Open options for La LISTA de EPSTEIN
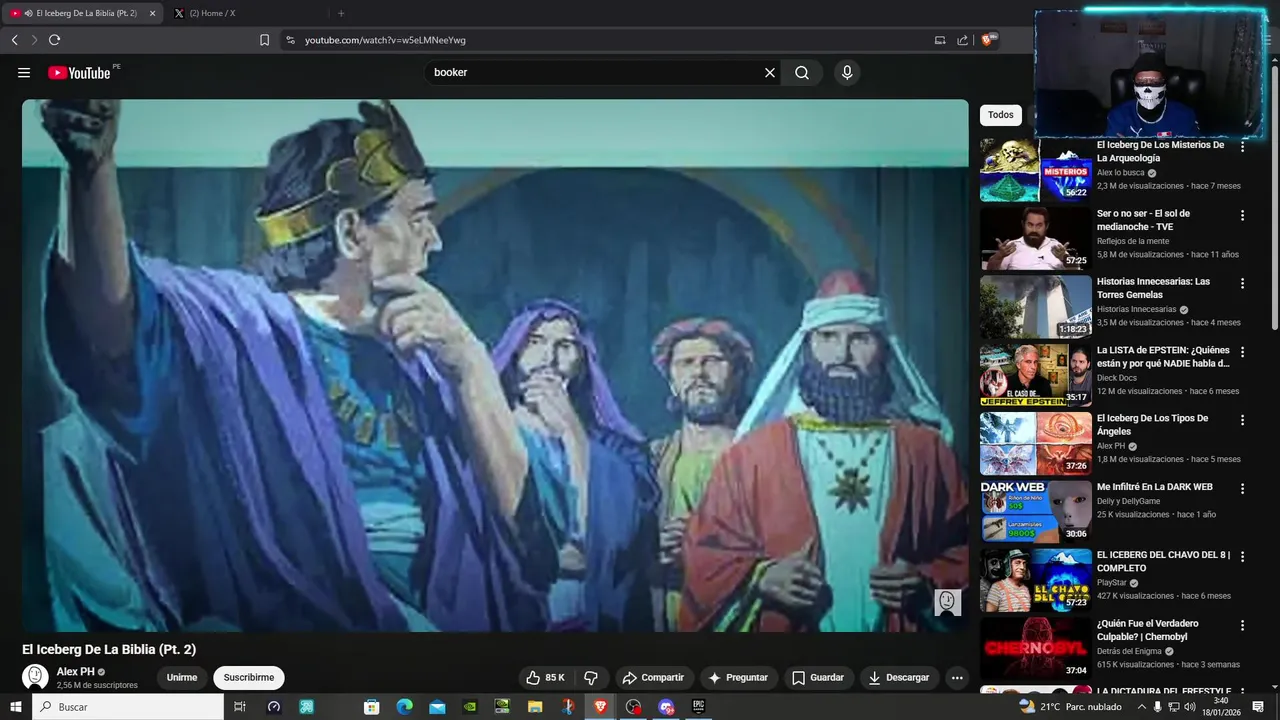Screen dimensions: 1280x720 pyautogui.click(x=1242, y=352)
